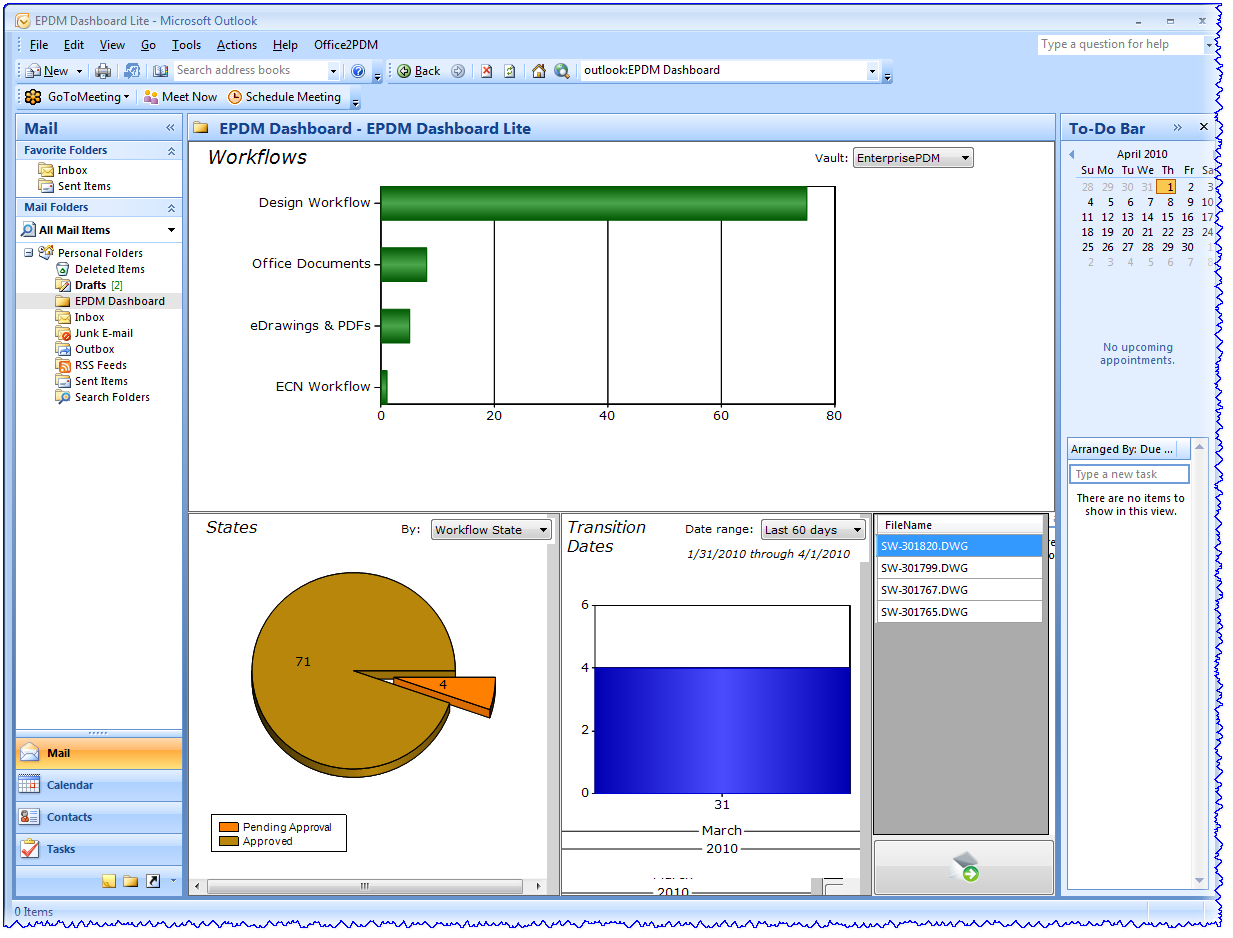Click the Design Workflow green bar

(593, 203)
